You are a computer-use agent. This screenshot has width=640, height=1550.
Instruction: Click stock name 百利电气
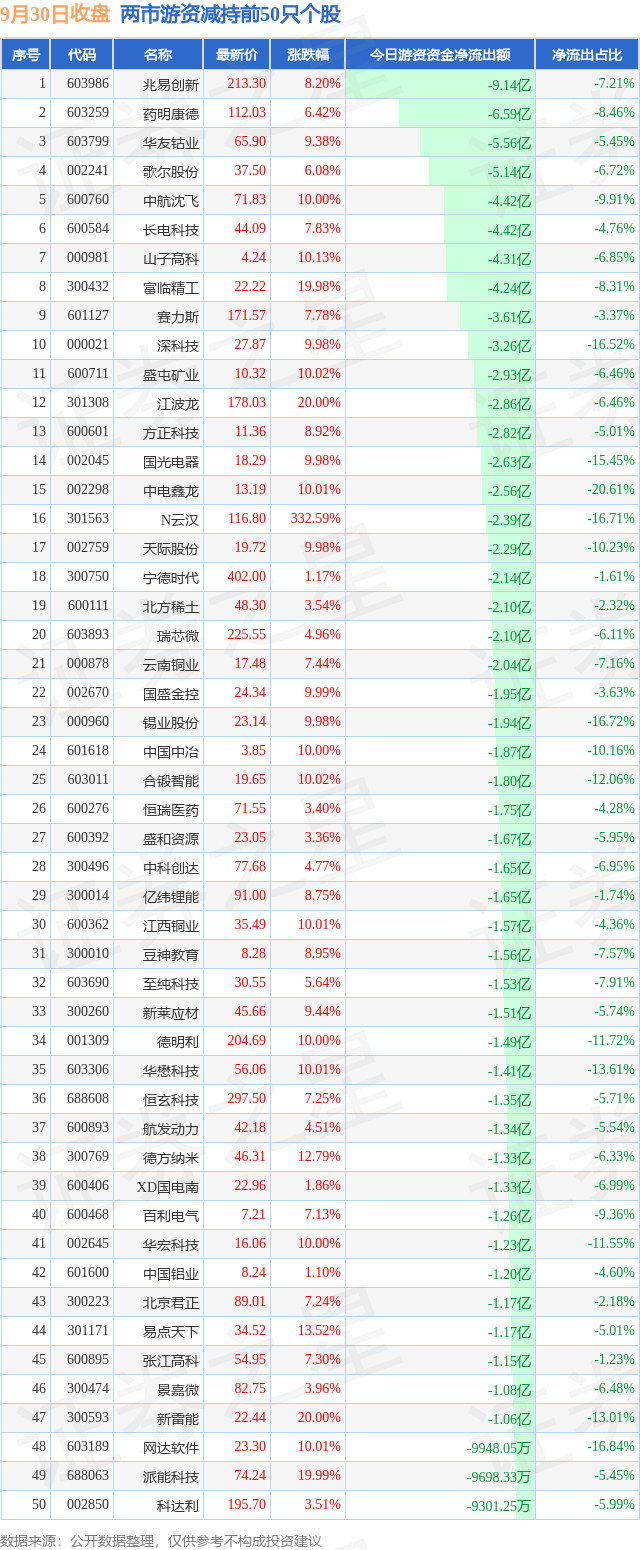pyautogui.click(x=171, y=1216)
